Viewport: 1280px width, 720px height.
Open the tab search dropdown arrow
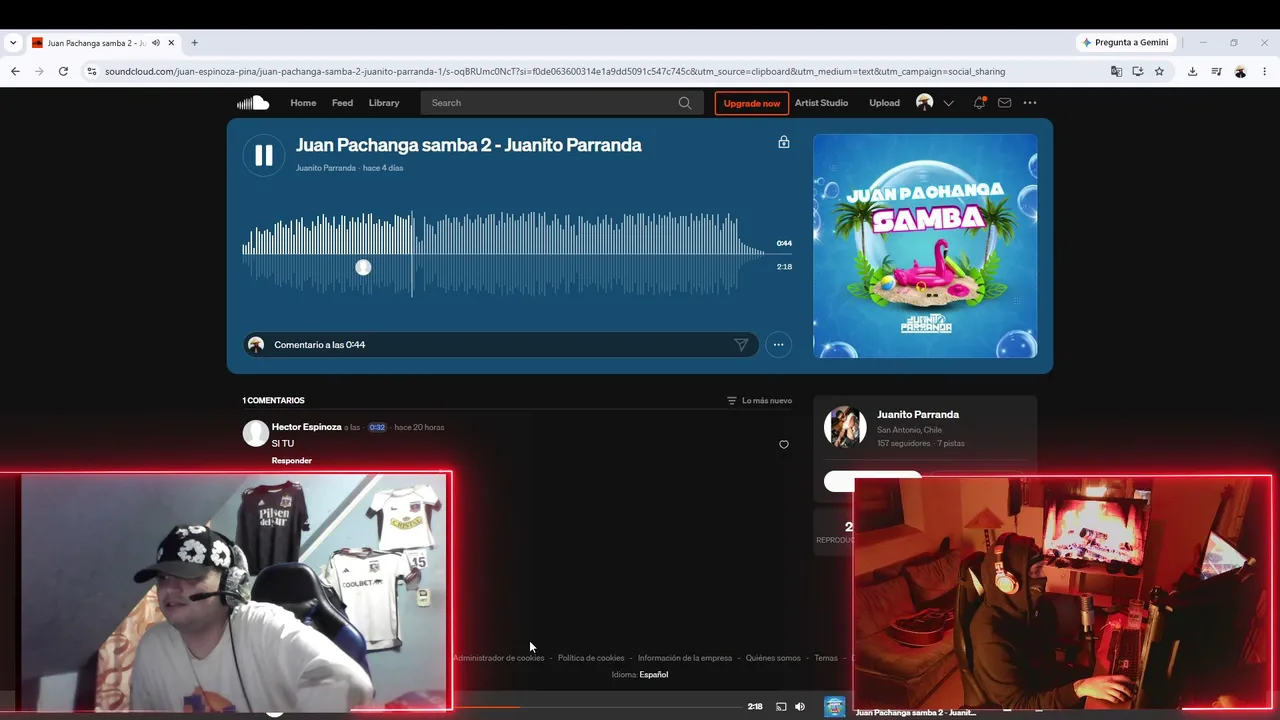point(13,43)
